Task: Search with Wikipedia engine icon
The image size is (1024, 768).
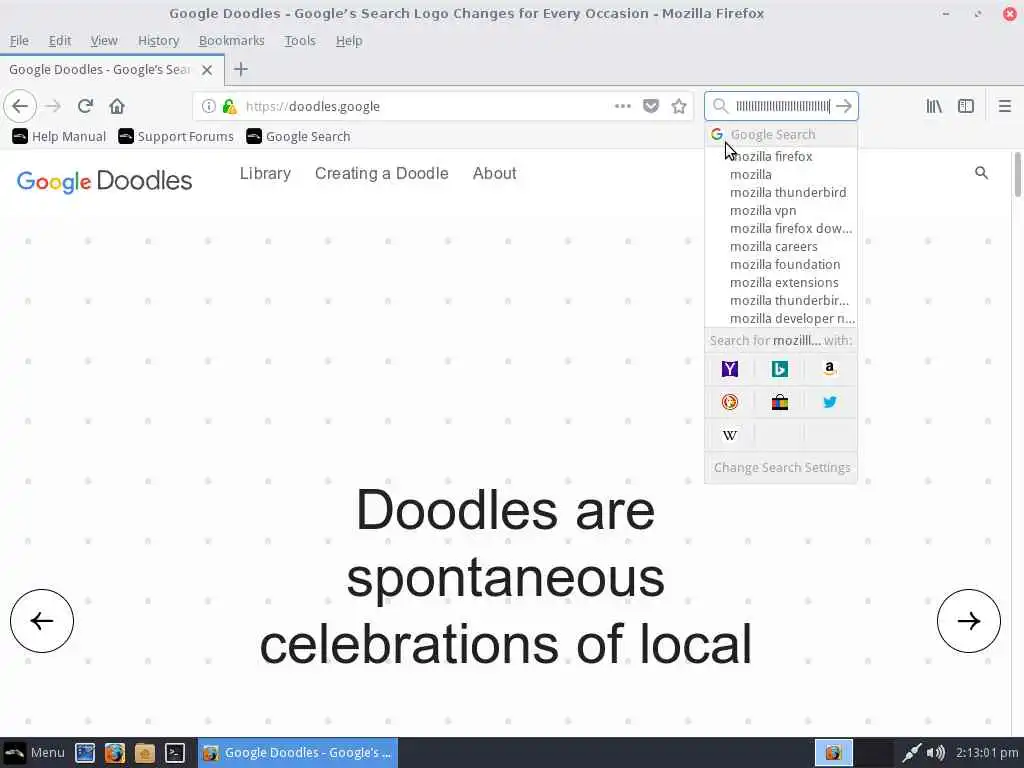Action: 730,435
